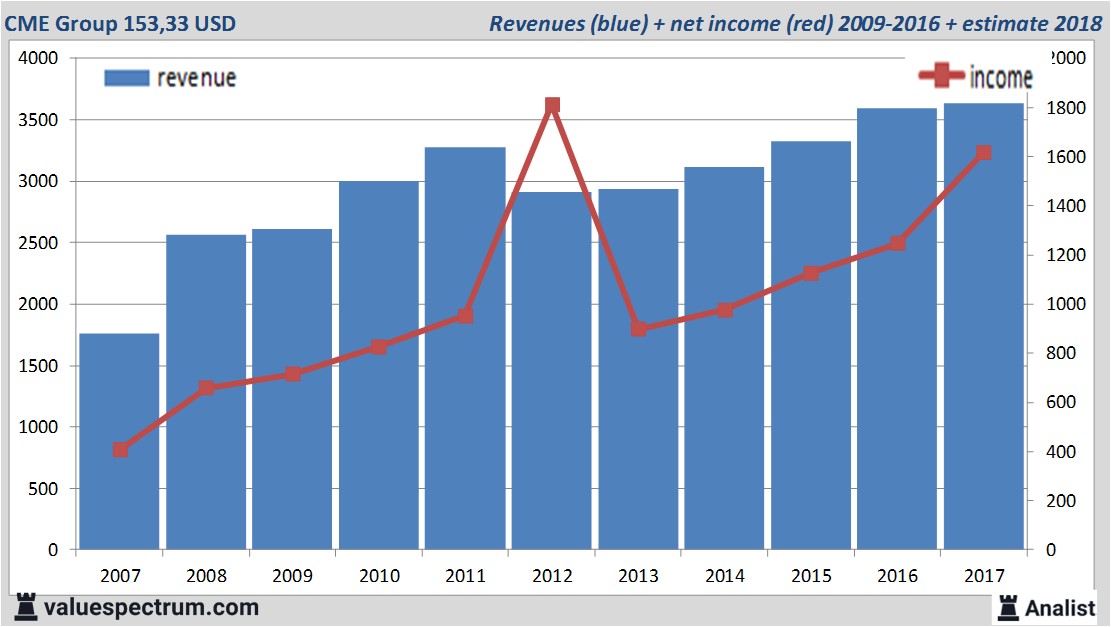The height and width of the screenshot is (627, 1111).
Task: Click the 4000 left axis label
Action: pos(40,59)
